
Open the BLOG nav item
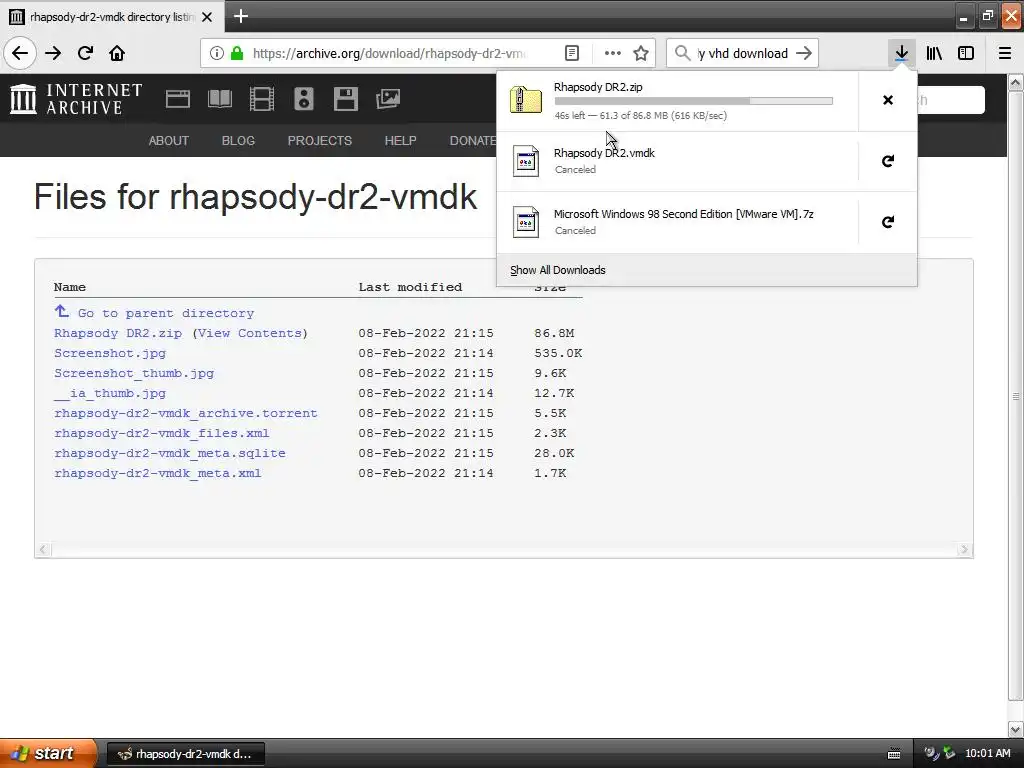click(x=238, y=140)
